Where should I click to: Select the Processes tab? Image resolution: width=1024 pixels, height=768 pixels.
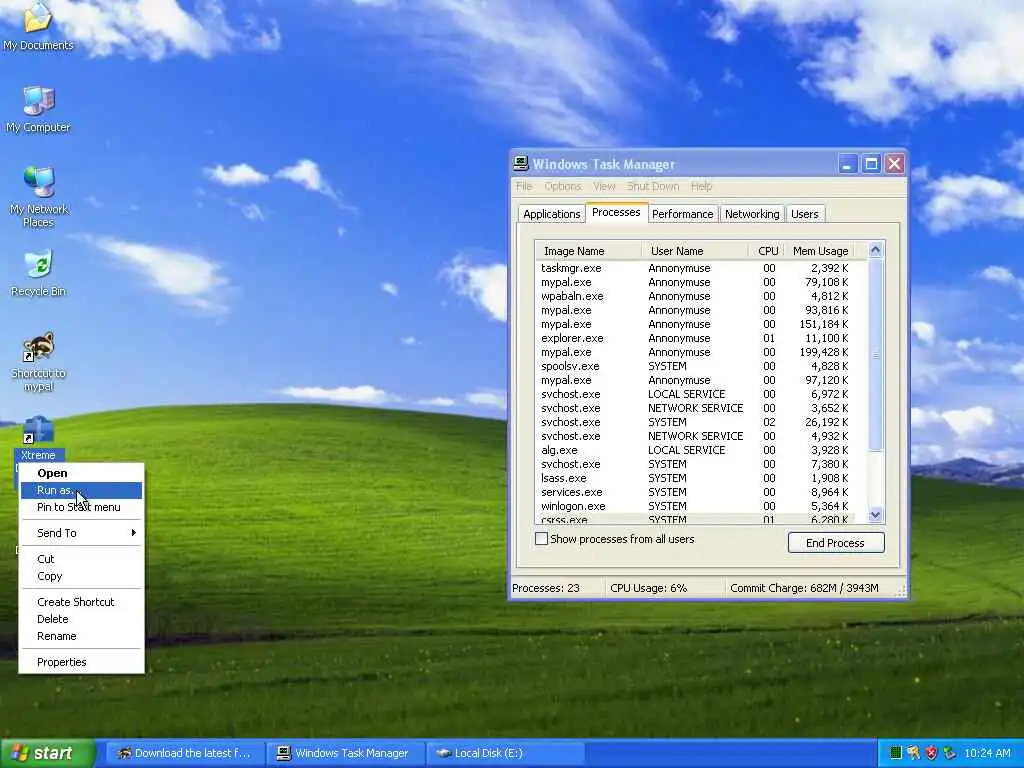[x=616, y=212]
